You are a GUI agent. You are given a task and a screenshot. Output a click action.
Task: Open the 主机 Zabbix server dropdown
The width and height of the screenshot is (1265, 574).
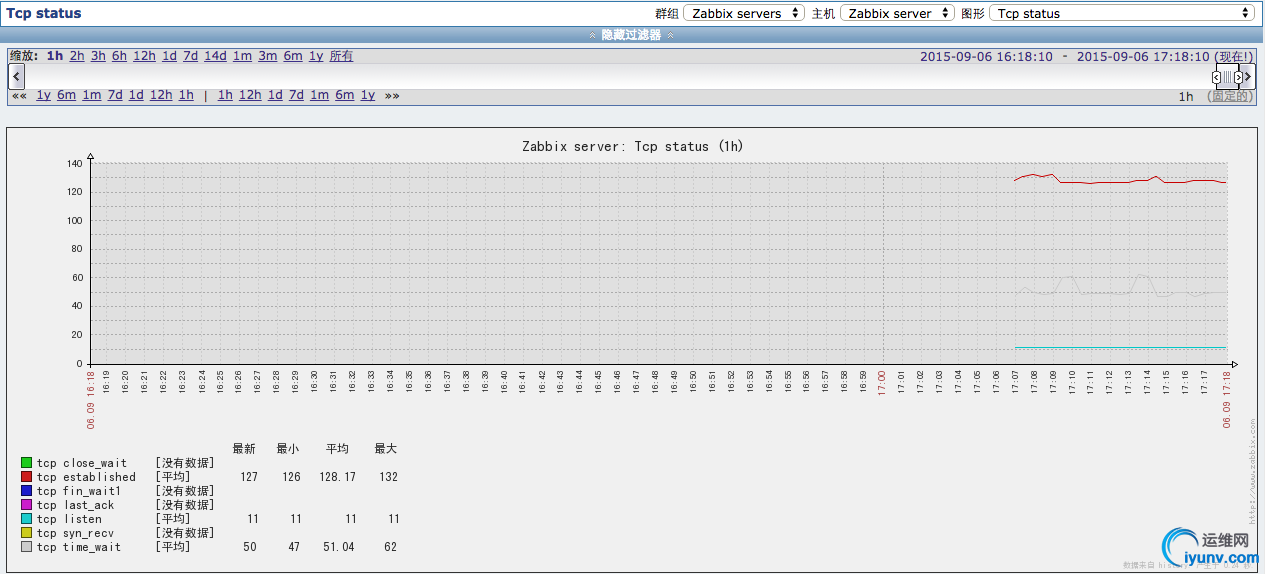(897, 13)
